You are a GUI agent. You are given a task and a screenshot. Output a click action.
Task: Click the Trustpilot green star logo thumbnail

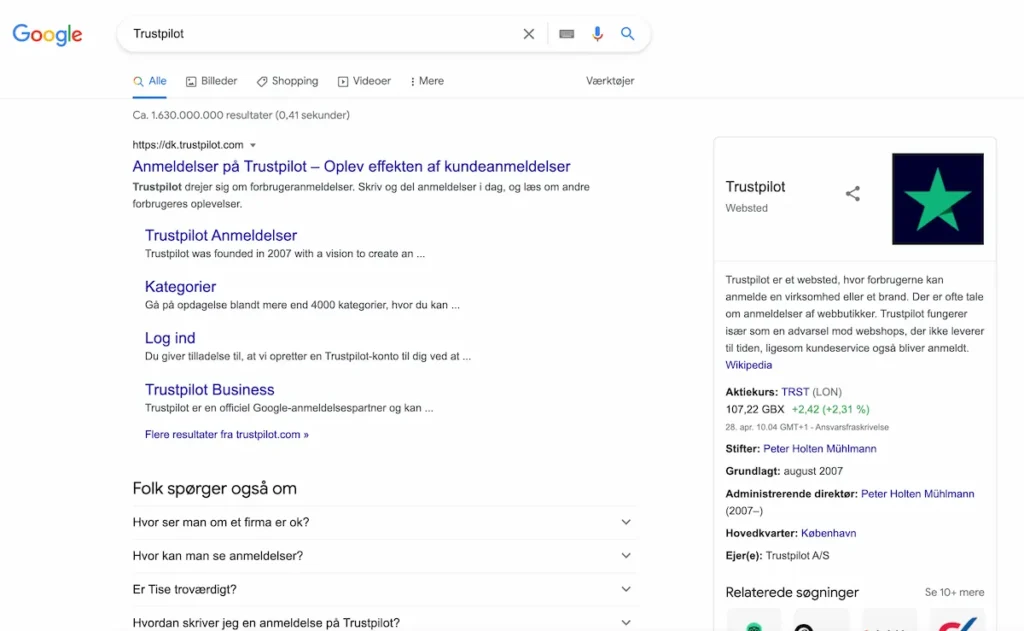938,199
